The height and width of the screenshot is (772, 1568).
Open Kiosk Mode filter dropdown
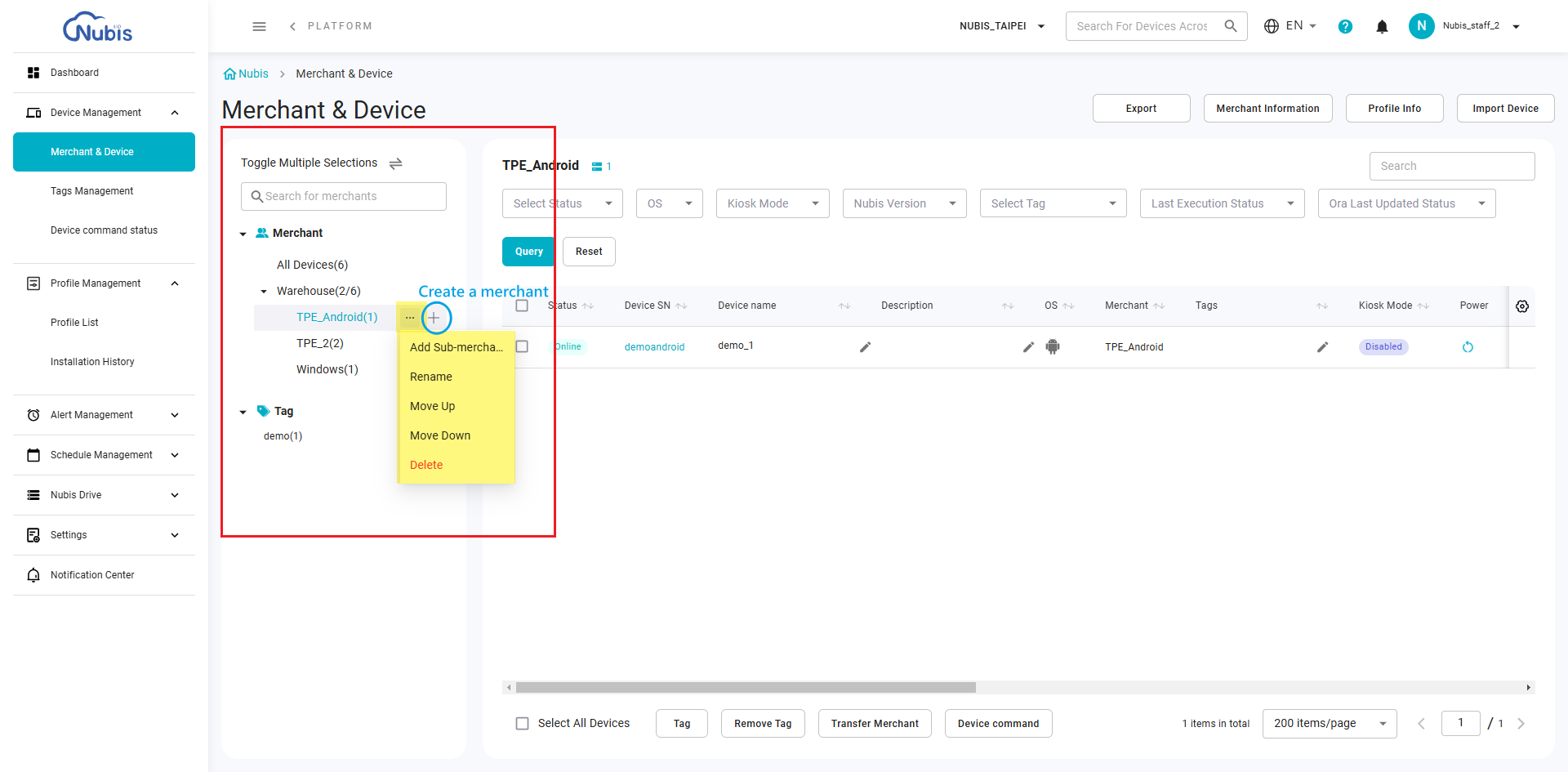coord(773,203)
